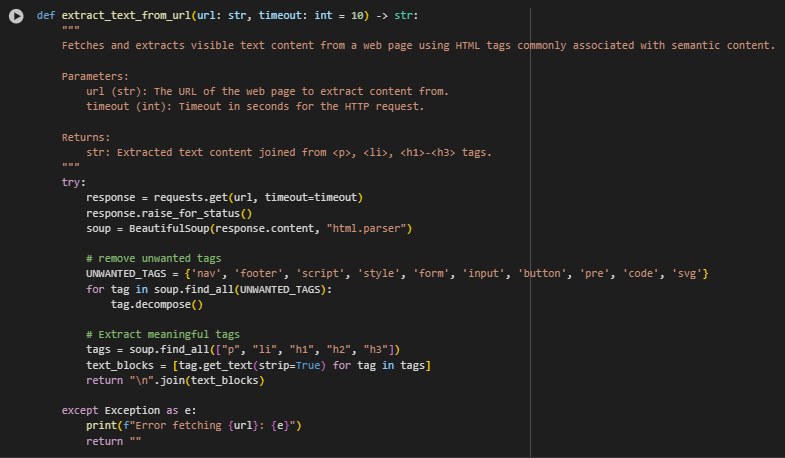
Task: Select the response.raise_for_status() line
Action: pyautogui.click(x=169, y=213)
